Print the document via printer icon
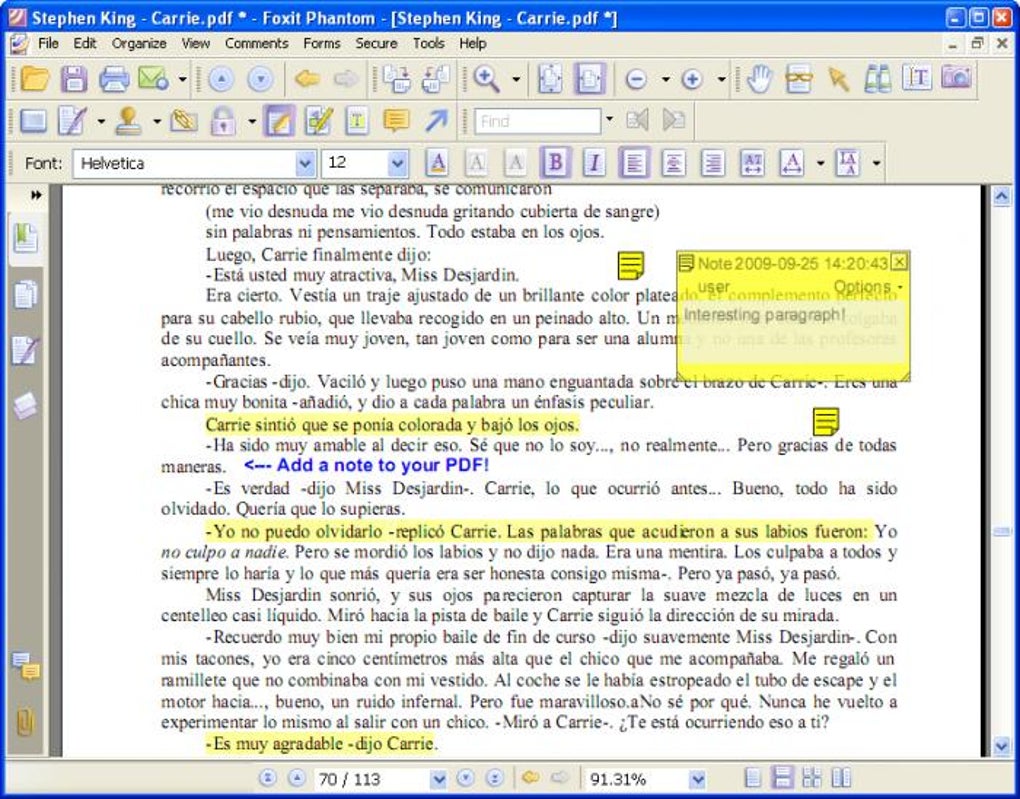This screenshot has height=799, width=1020. pos(114,79)
